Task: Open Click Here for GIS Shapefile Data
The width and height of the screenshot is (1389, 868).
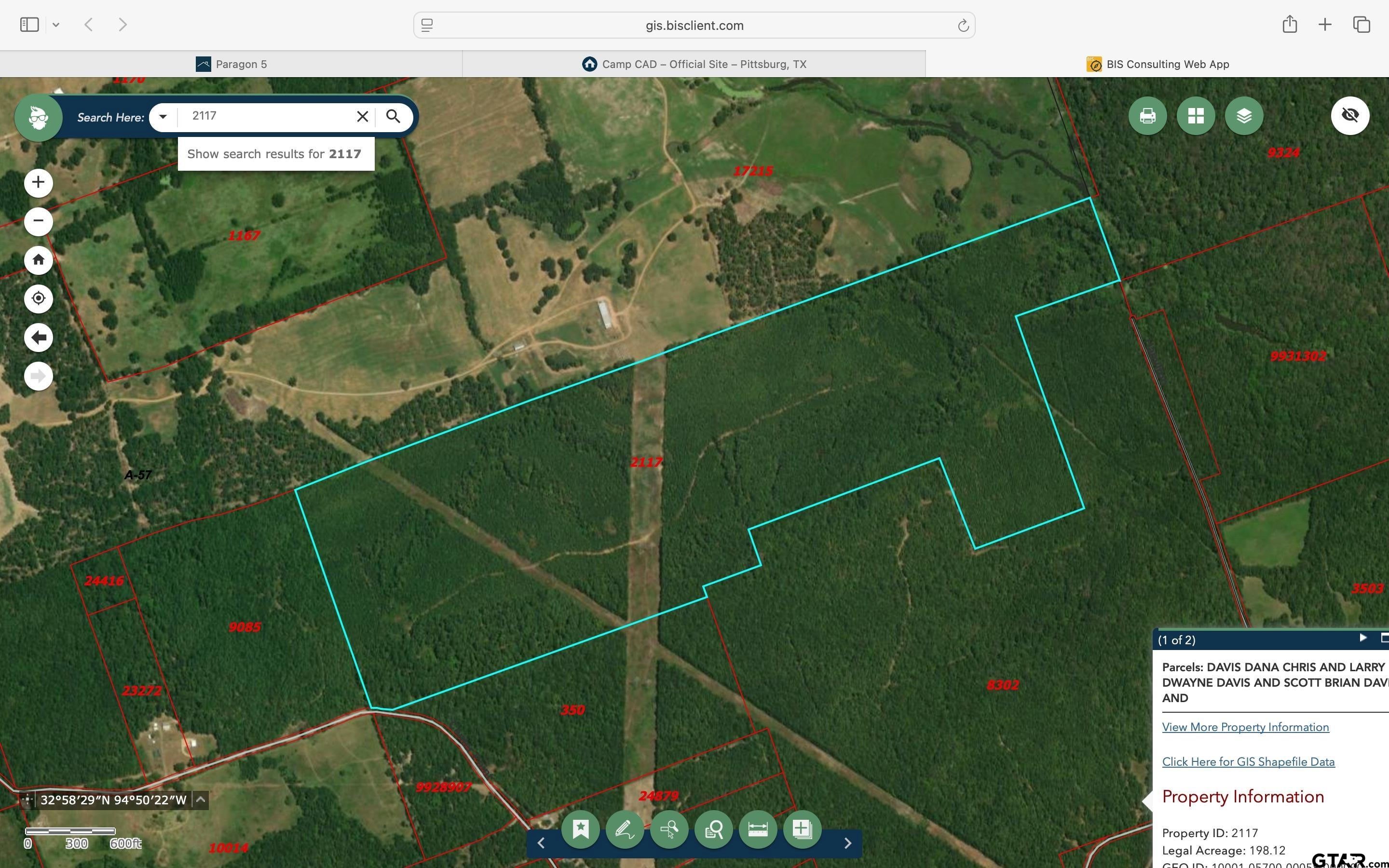Action: (x=1248, y=761)
